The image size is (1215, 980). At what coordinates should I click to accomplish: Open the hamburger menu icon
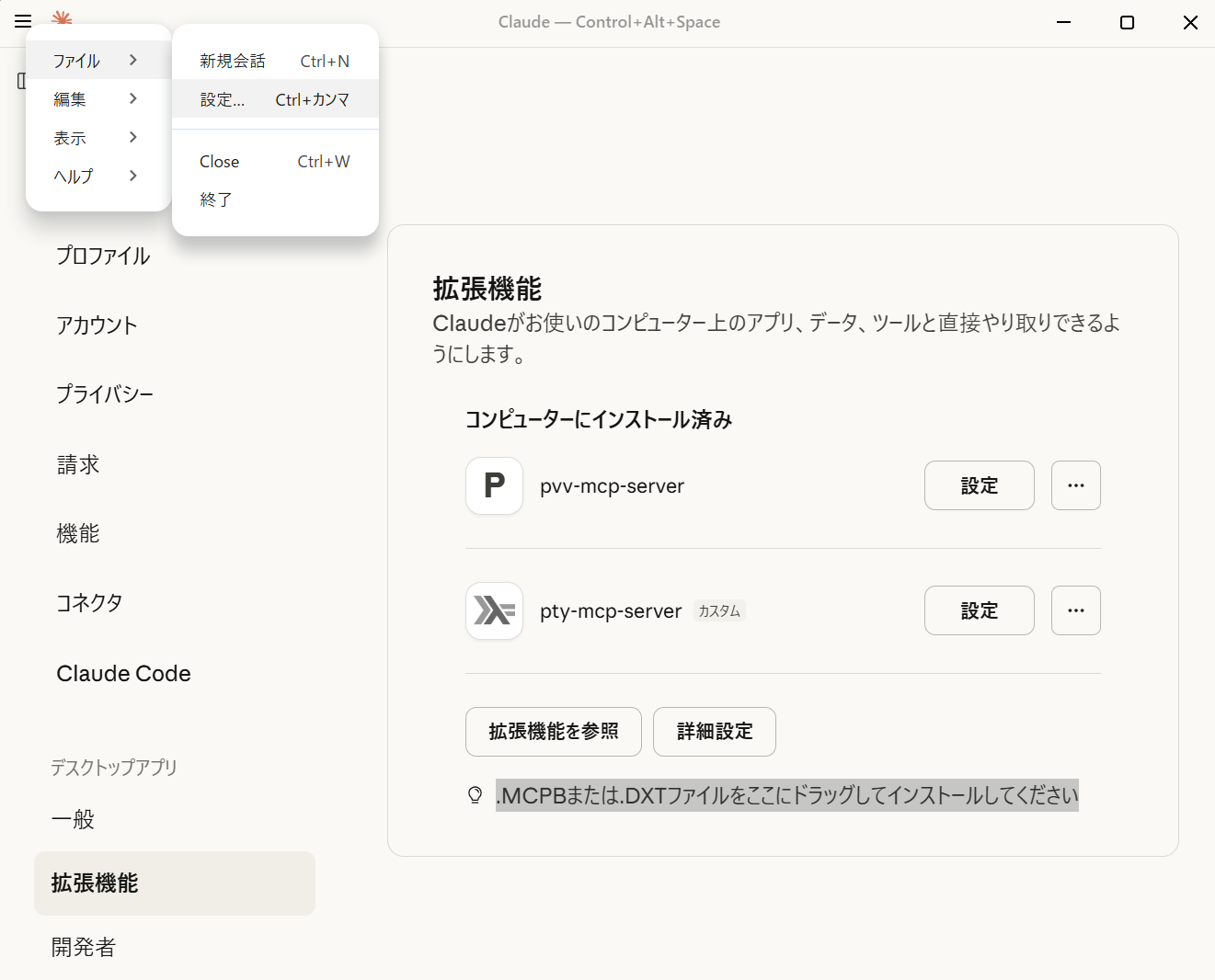point(22,21)
